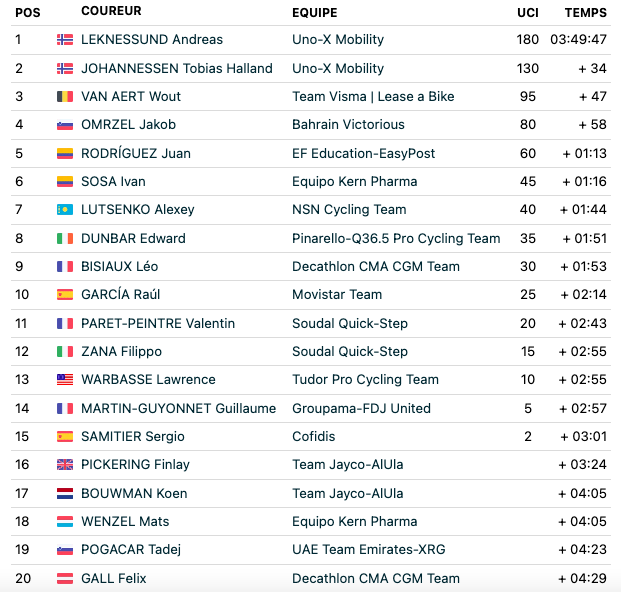This screenshot has height=592, width=621.
Task: Click the Kazakhstan flag beside LUTSENKO Alexey
Action: click(65, 209)
